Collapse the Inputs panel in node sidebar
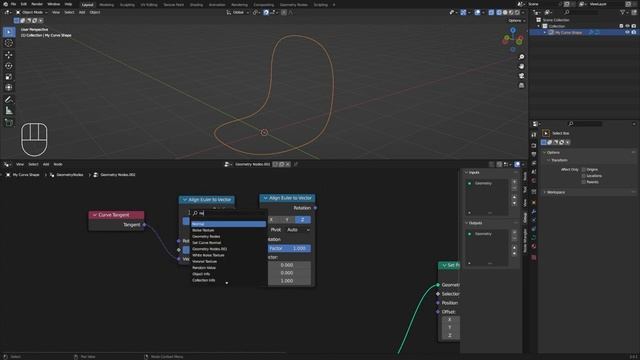This screenshot has width=640, height=360. (x=467, y=172)
